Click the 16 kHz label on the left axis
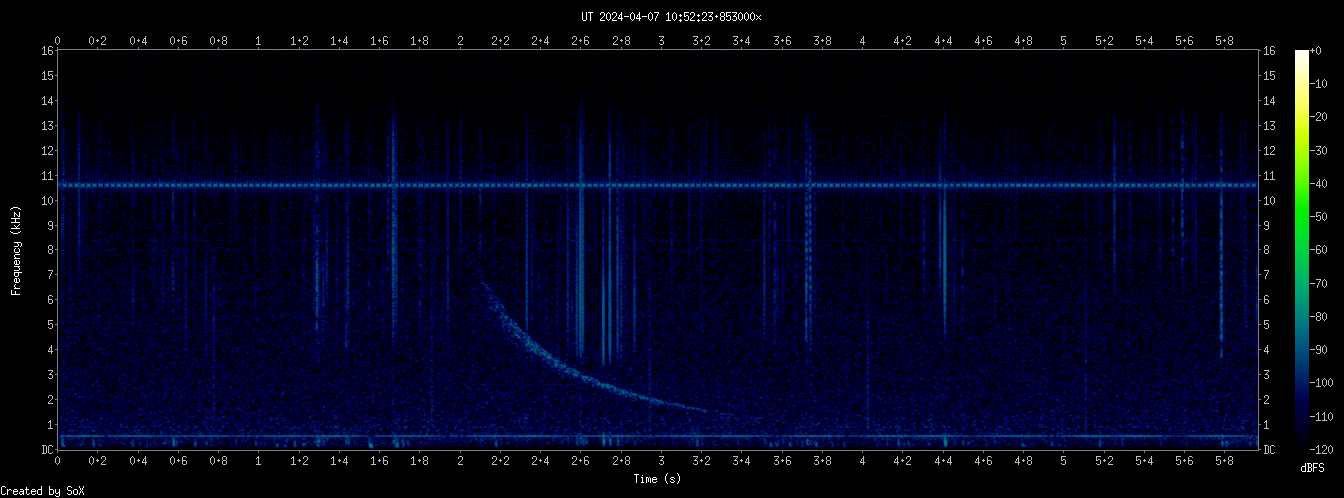 (47, 51)
